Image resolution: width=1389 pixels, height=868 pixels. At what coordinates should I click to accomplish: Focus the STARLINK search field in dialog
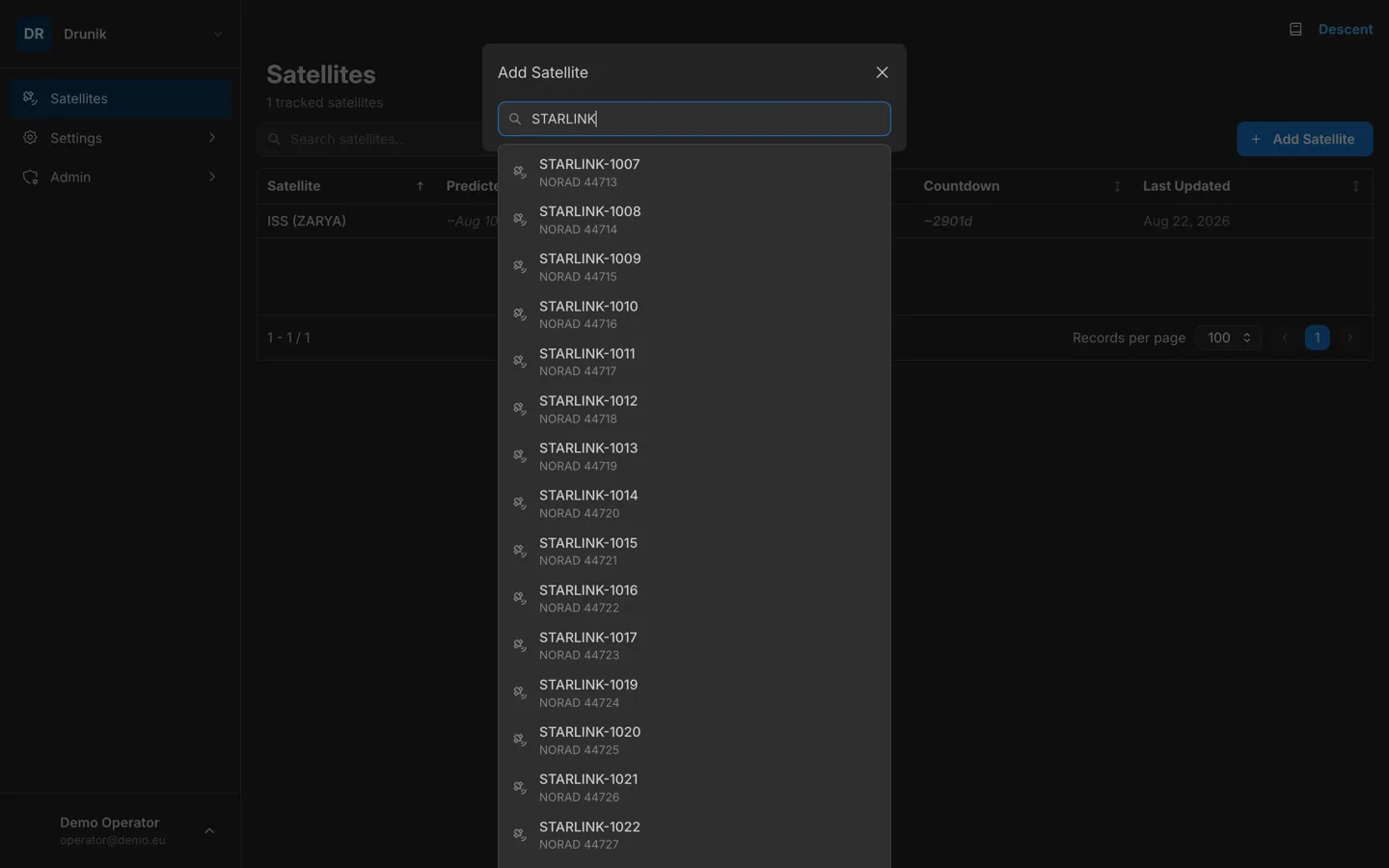click(x=694, y=119)
